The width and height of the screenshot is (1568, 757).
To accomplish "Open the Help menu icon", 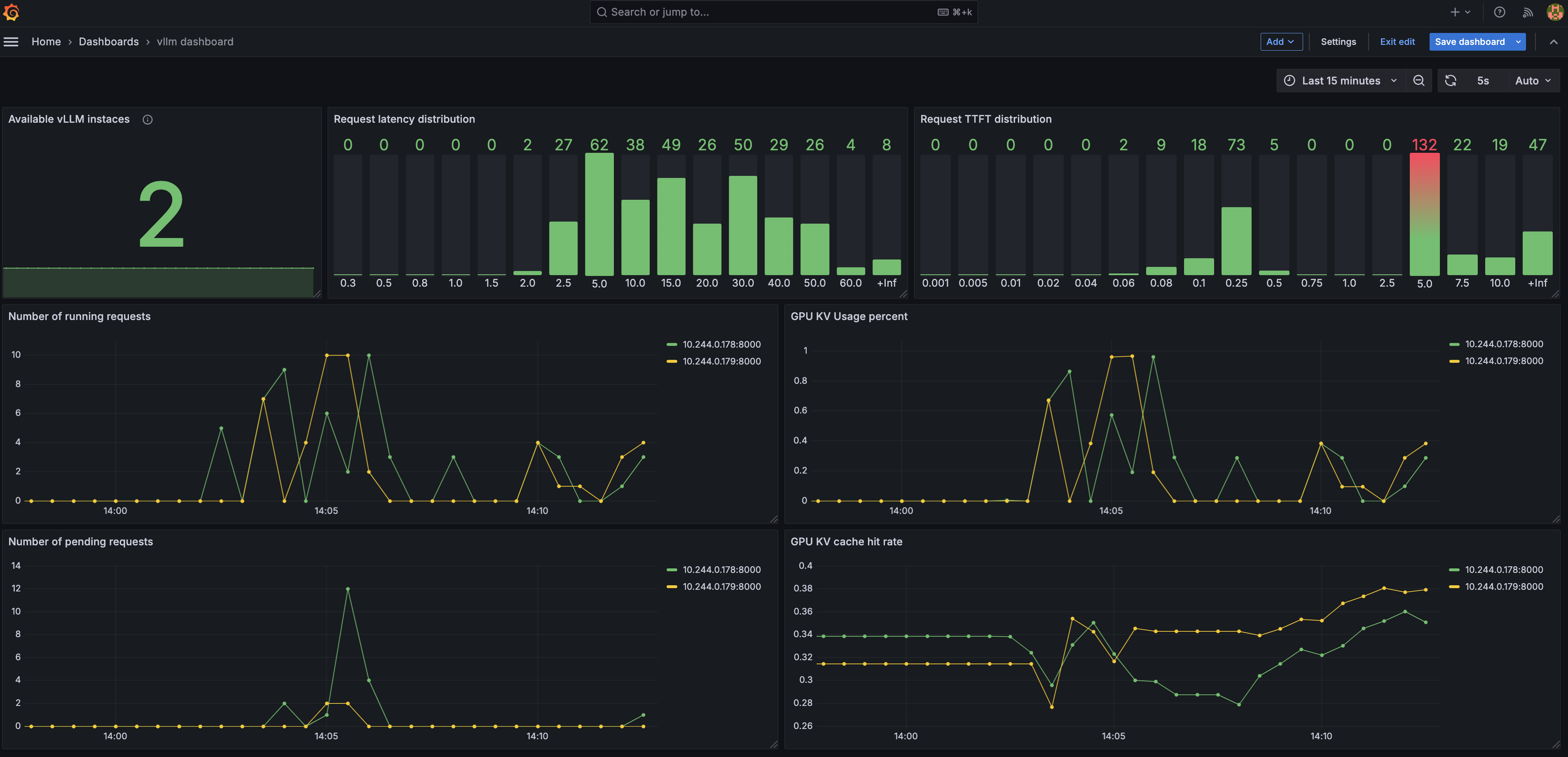I will tap(1499, 12).
